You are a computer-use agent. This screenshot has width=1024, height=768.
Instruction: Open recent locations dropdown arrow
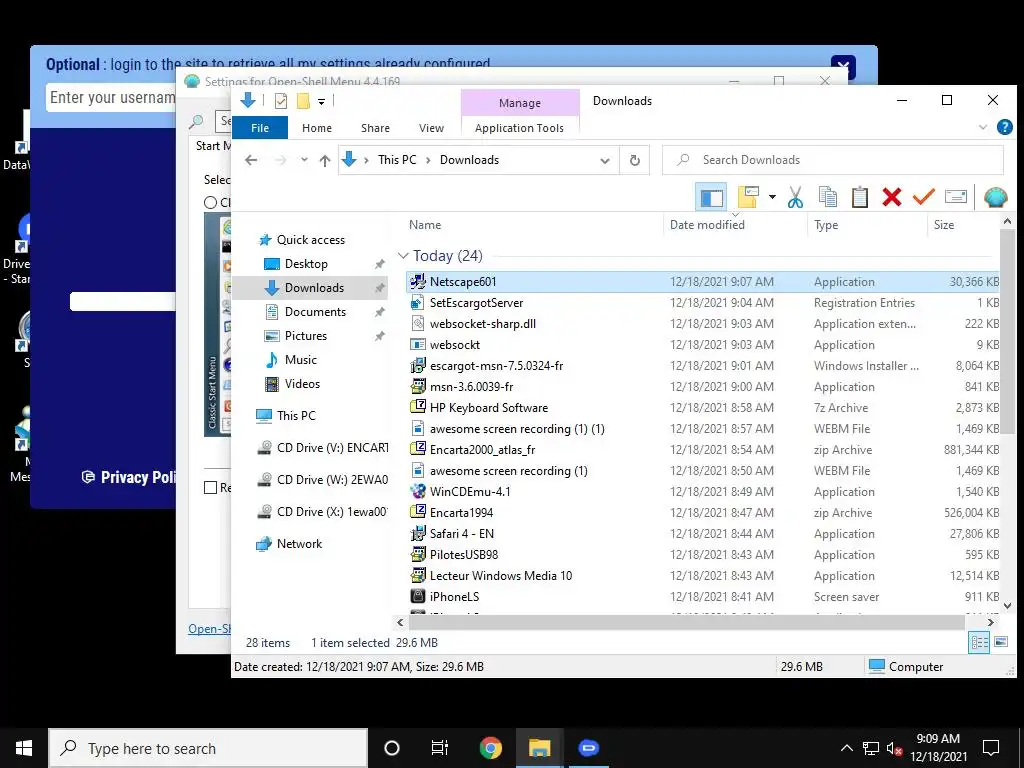point(304,160)
